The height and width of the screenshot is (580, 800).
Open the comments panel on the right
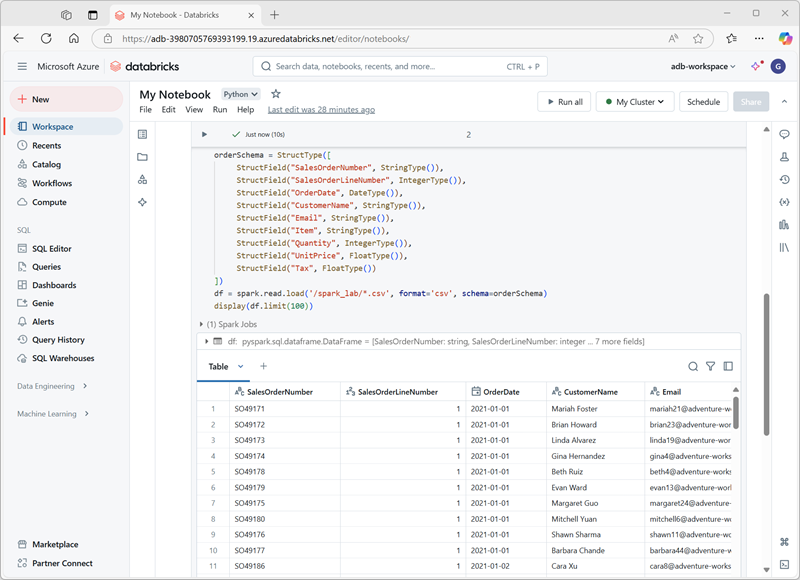(x=784, y=134)
